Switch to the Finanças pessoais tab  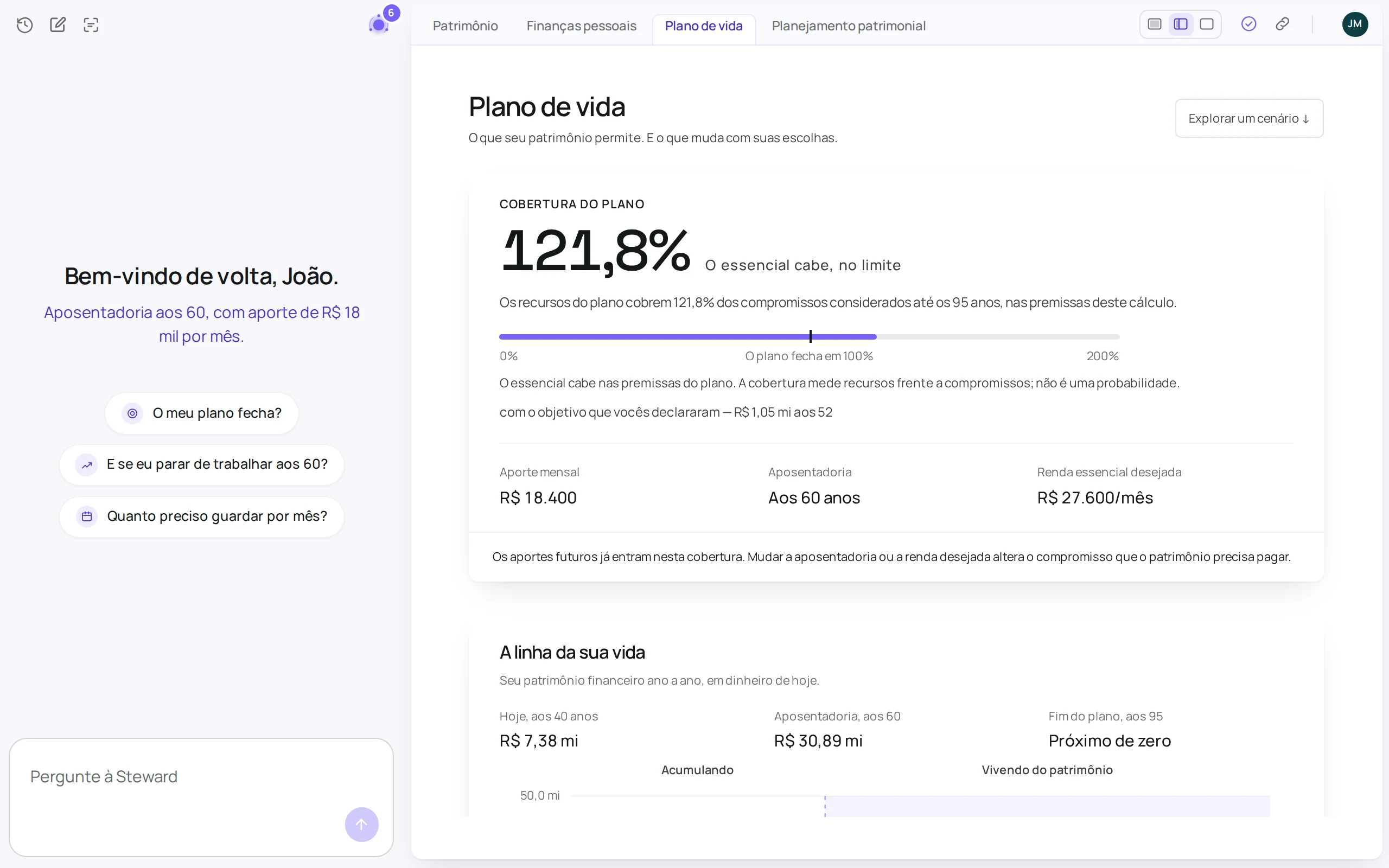click(582, 26)
